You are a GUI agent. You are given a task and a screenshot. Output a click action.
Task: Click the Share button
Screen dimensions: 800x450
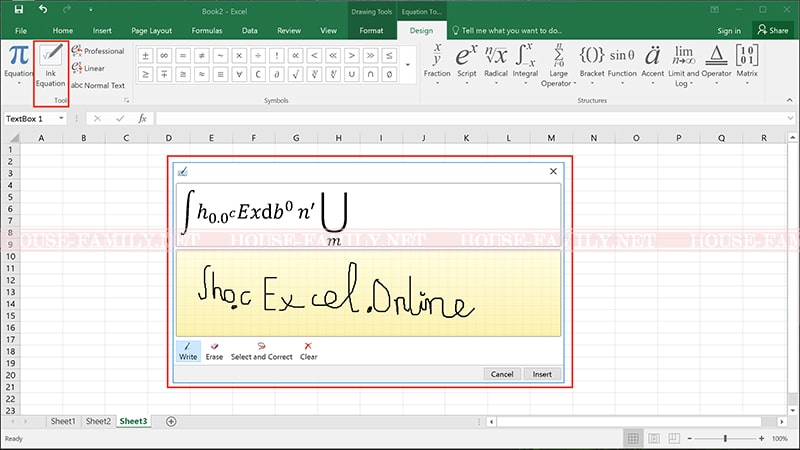coord(773,31)
